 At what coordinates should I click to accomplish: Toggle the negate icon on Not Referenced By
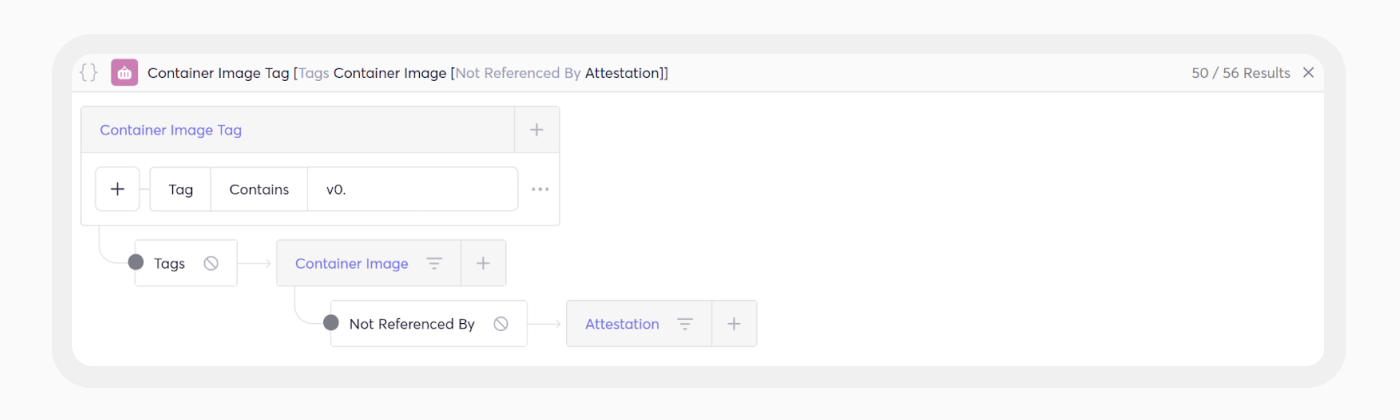pyautogui.click(x=501, y=324)
